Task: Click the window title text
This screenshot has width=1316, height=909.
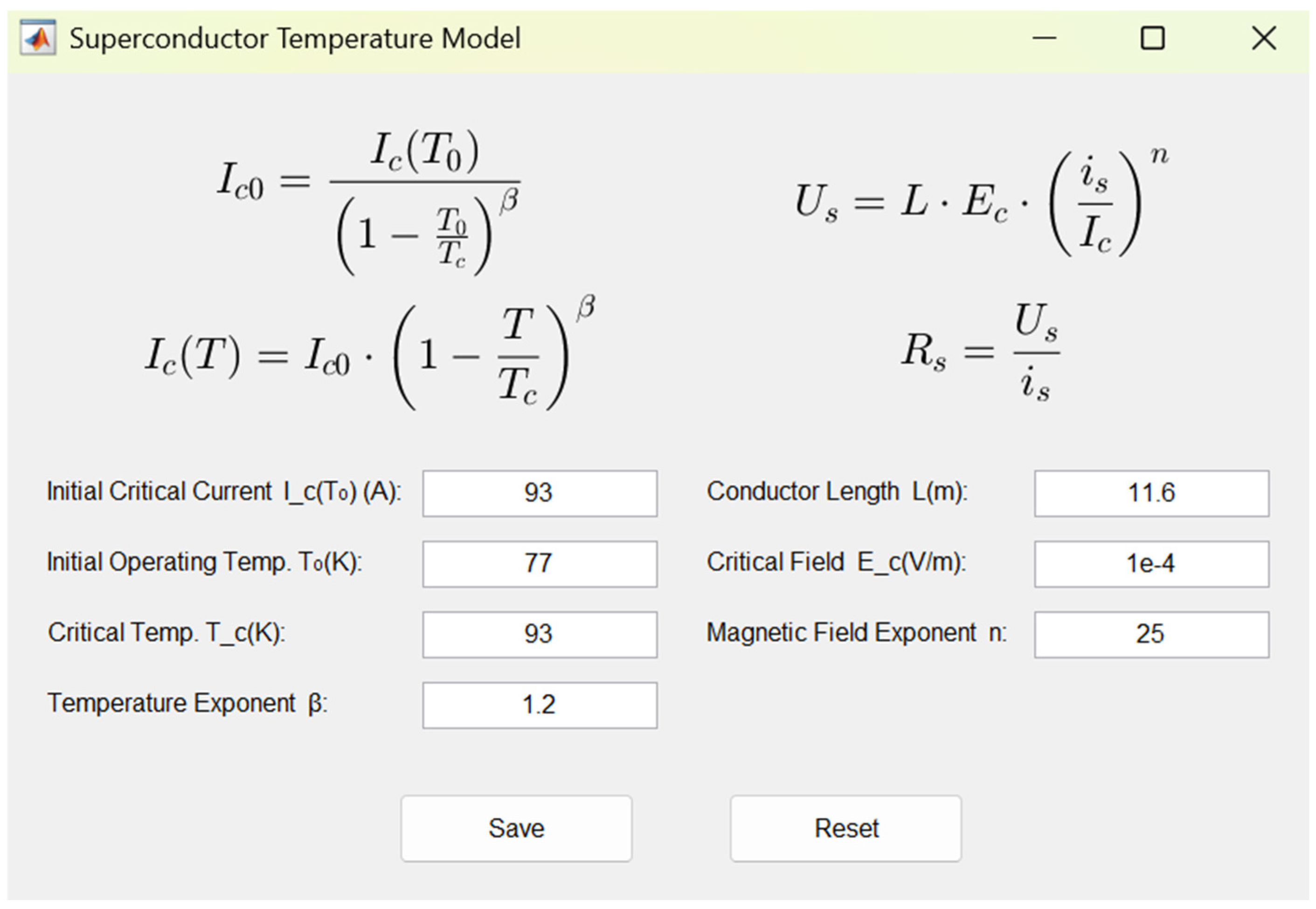Action: pos(295,39)
